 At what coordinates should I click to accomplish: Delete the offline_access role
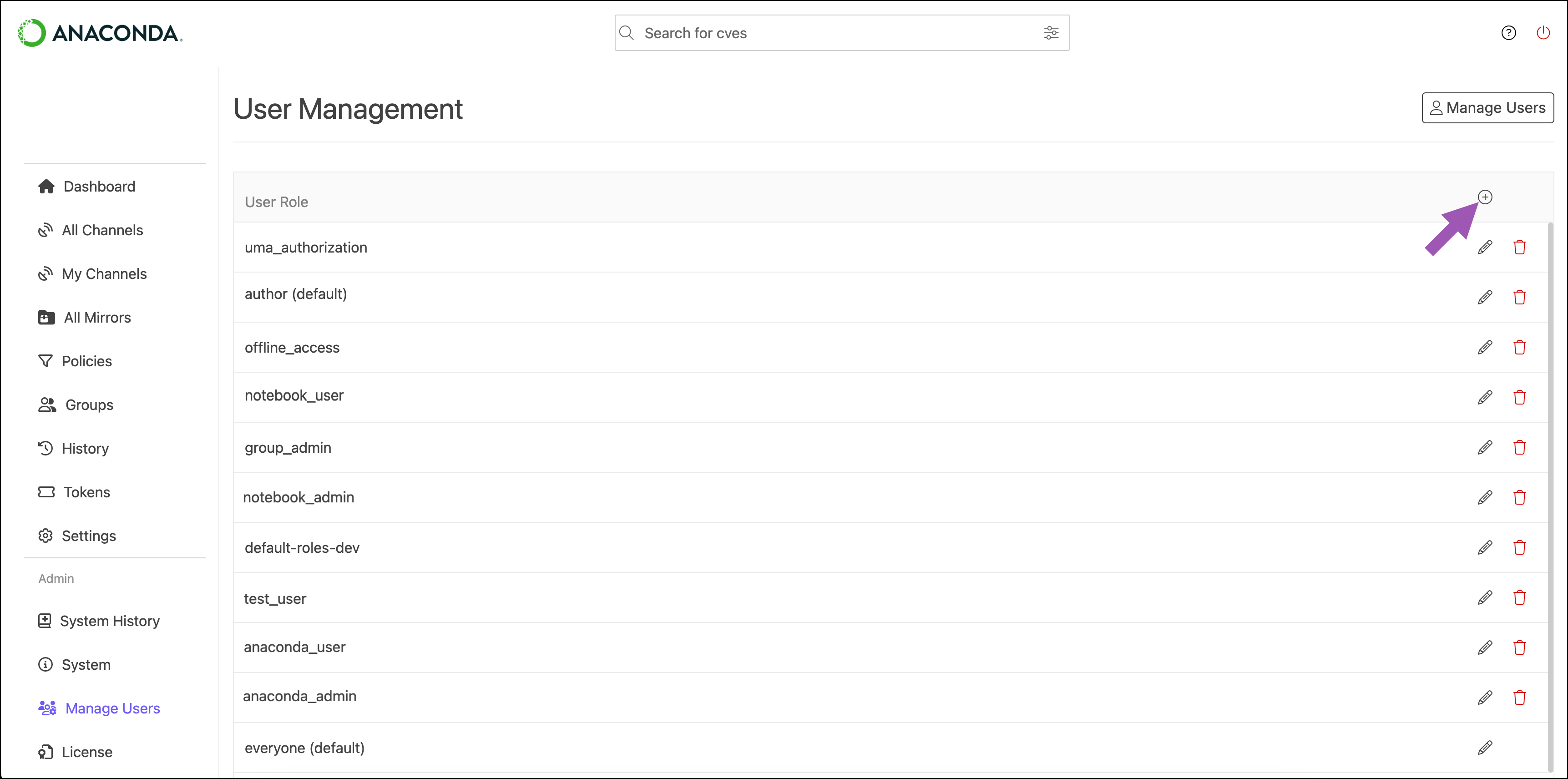click(x=1519, y=348)
